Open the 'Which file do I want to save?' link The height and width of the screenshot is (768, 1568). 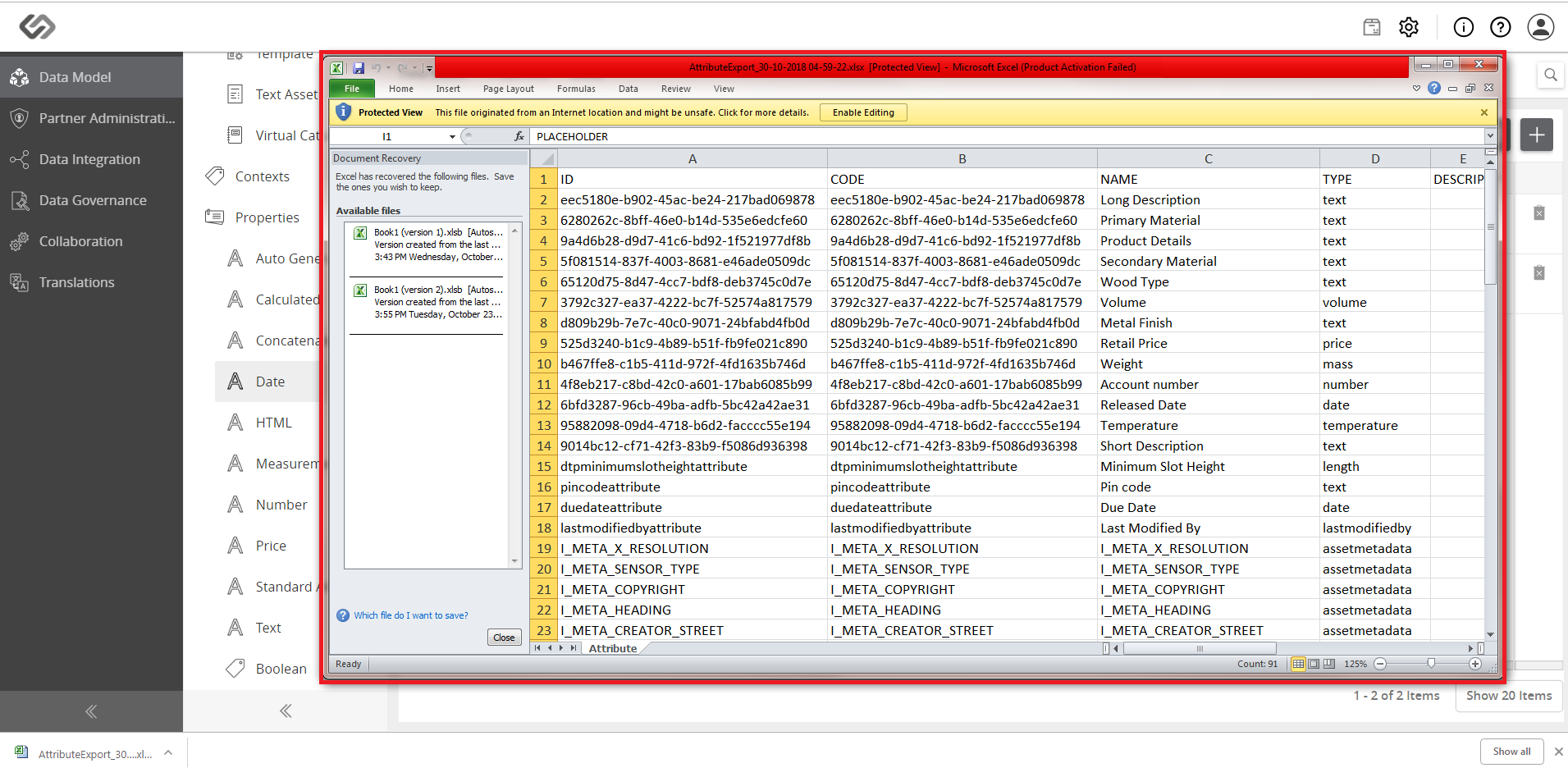click(x=411, y=615)
